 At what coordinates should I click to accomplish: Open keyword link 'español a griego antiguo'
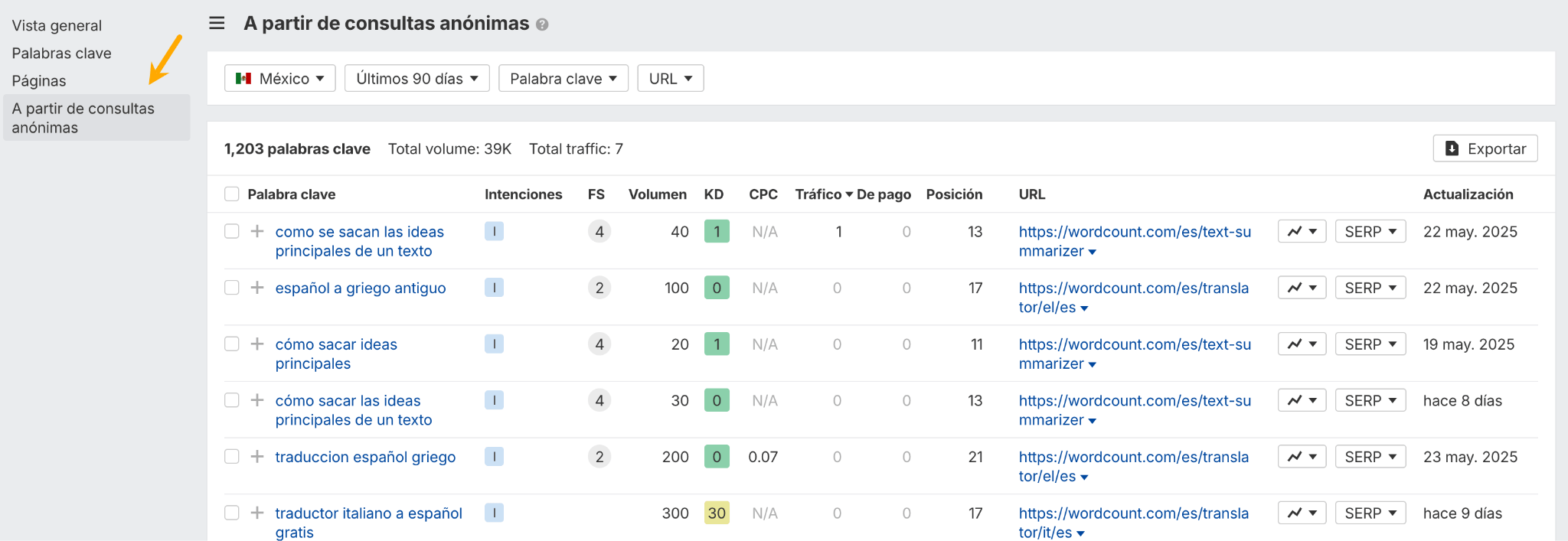pos(360,288)
